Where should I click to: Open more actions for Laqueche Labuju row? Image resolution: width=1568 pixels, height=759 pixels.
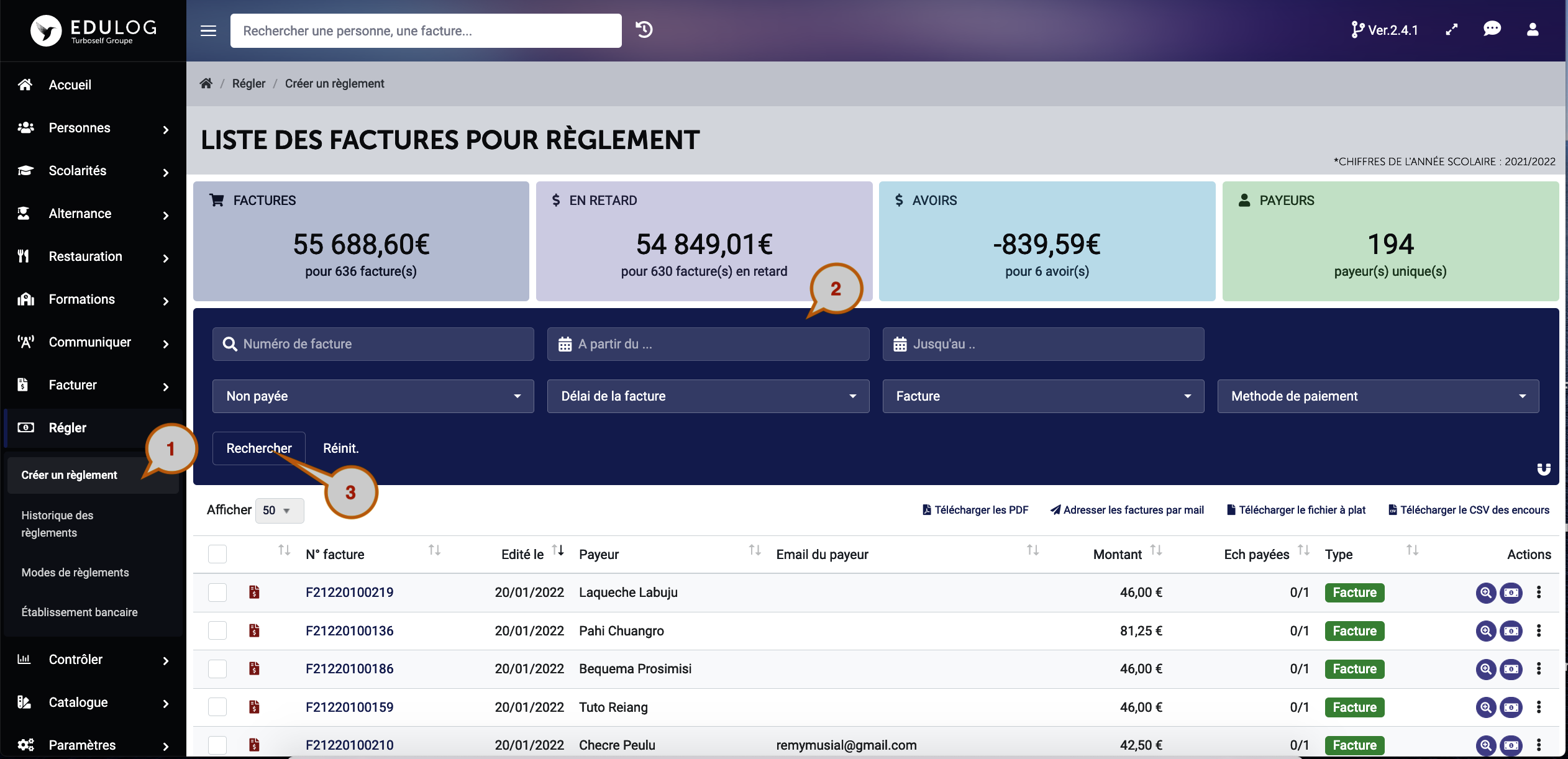(x=1539, y=592)
